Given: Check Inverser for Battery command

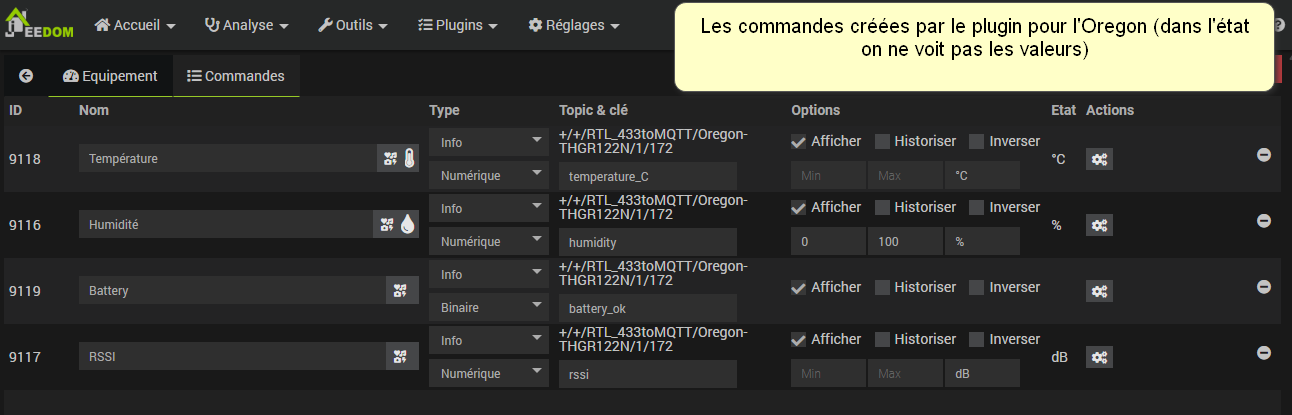Looking at the screenshot, I should coord(976,288).
